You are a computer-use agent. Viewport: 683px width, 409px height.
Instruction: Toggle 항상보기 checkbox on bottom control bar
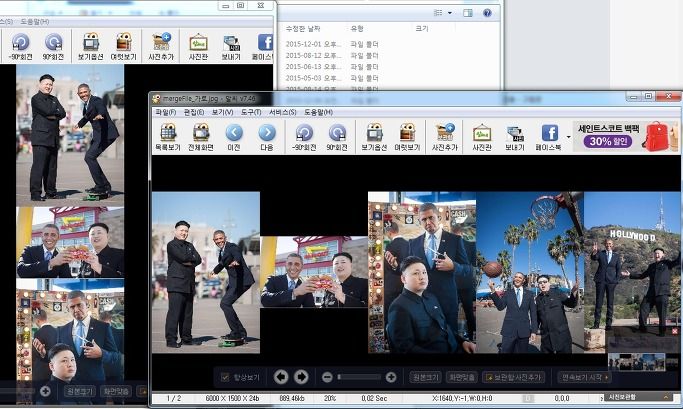coord(225,377)
